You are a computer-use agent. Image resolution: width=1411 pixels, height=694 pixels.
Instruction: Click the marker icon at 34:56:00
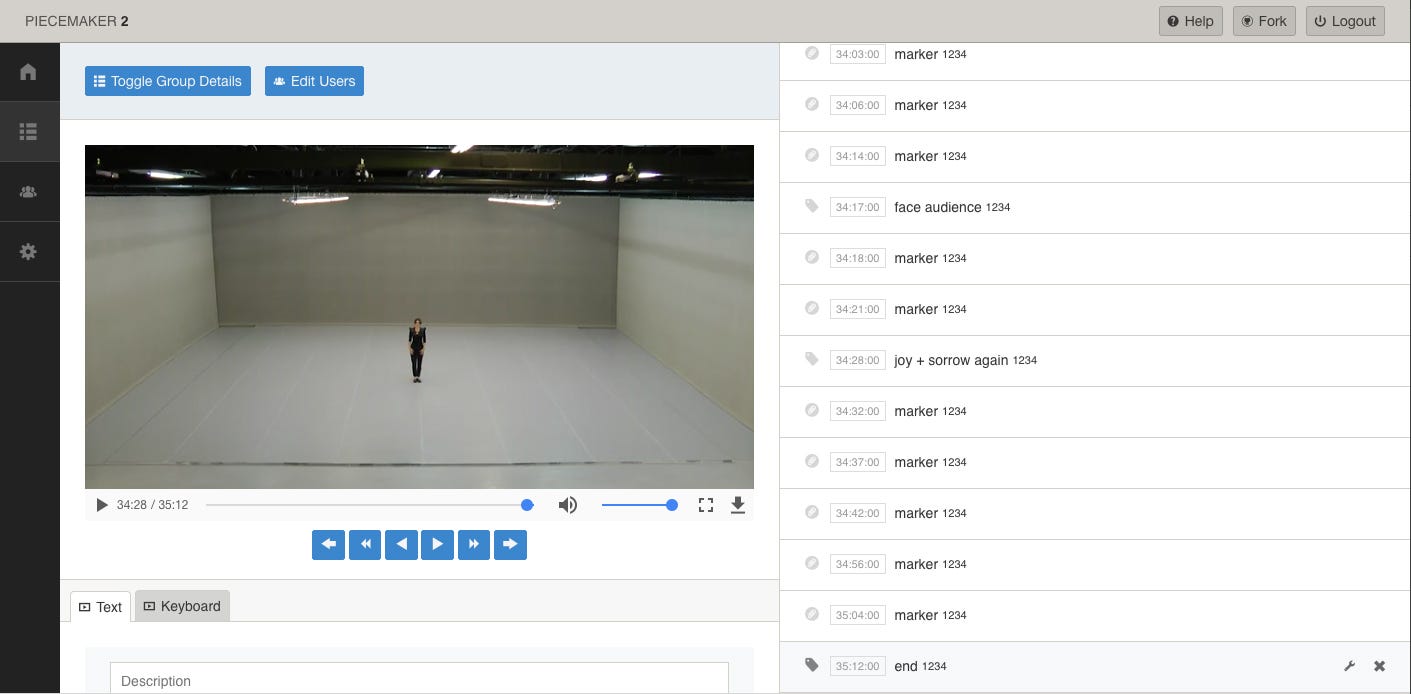tap(812, 563)
